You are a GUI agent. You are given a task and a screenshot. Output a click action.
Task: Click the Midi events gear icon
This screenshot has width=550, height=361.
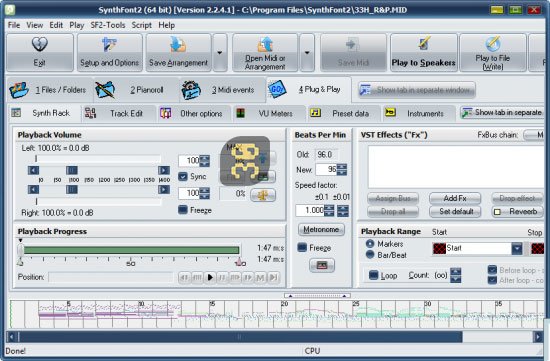191,90
